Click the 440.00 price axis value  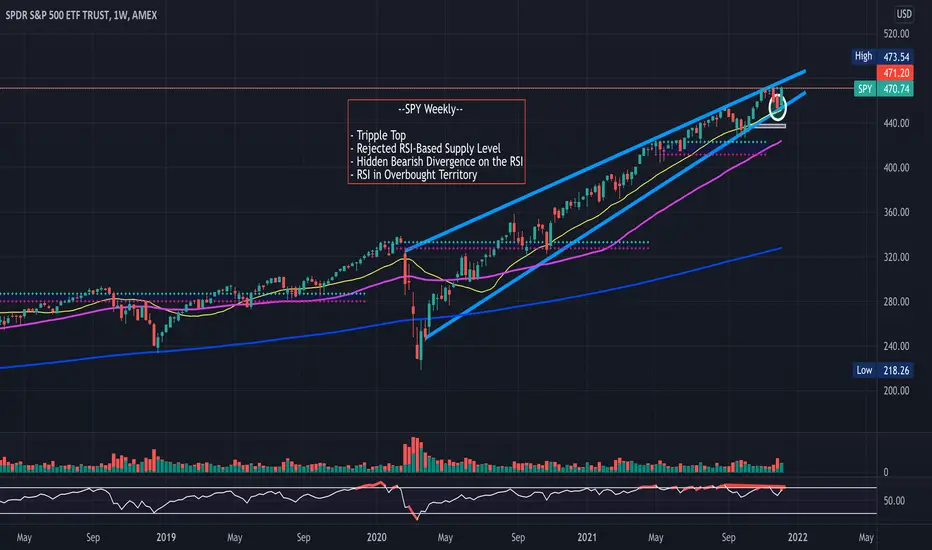click(896, 123)
